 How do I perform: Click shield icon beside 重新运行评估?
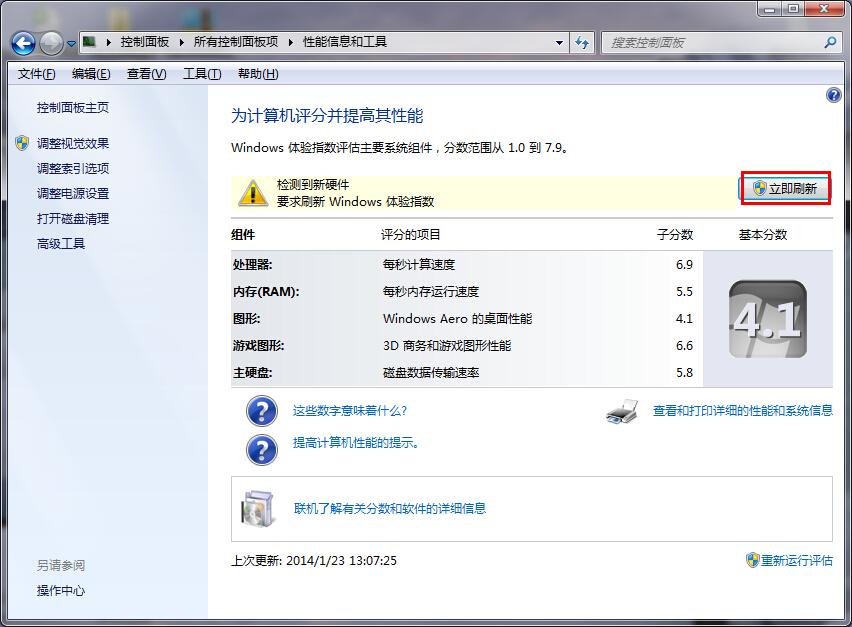coord(753,560)
